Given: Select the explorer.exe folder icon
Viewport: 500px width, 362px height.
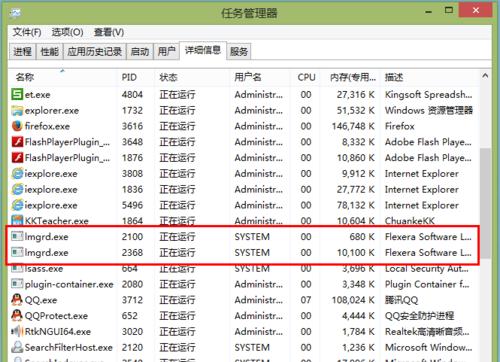Looking at the screenshot, I should pyautogui.click(x=17, y=110).
